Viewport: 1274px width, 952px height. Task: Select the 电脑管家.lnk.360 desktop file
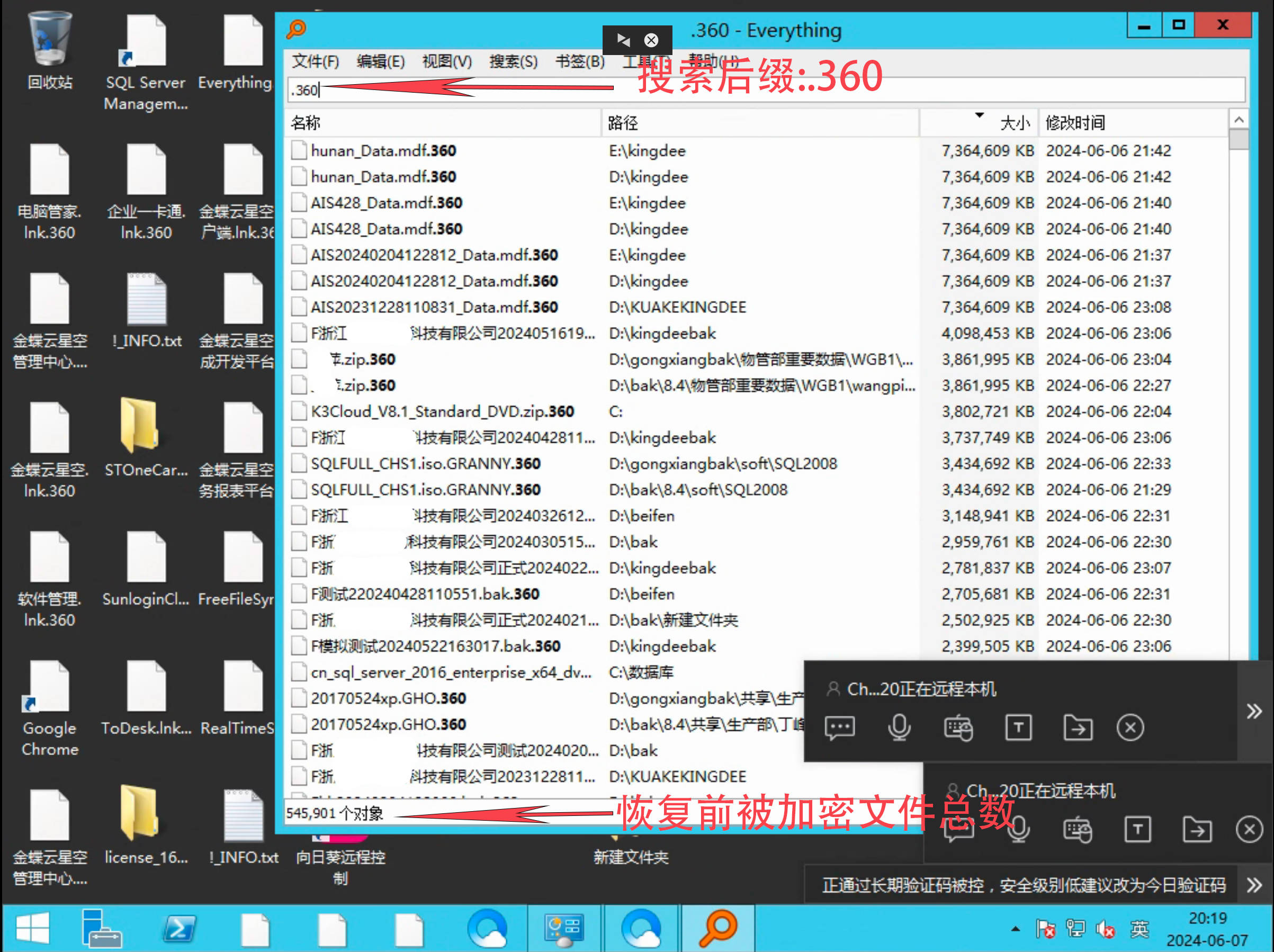click(x=50, y=191)
